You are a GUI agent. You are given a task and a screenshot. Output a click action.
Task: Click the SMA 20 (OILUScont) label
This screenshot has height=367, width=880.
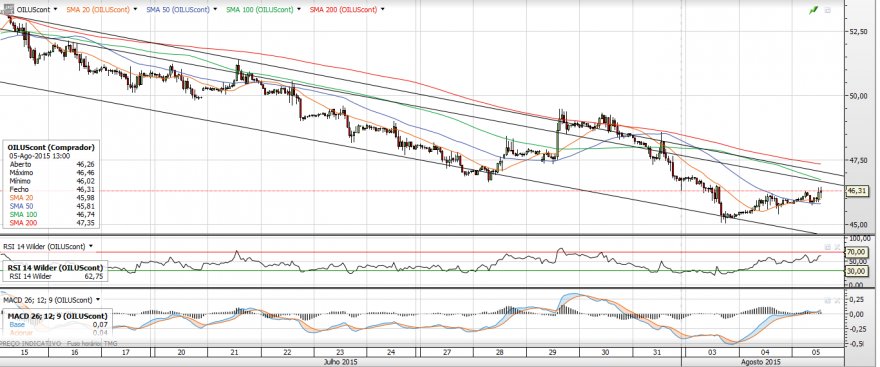(98, 10)
